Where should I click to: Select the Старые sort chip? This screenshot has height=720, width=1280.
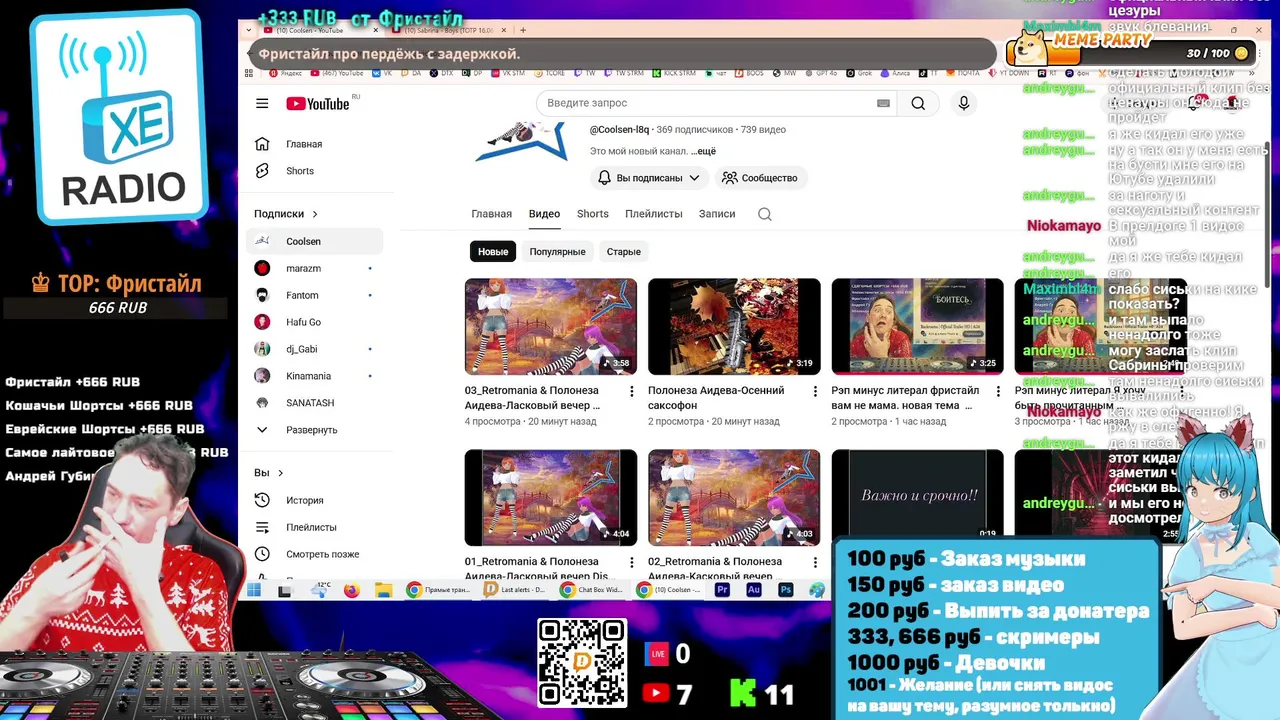click(x=623, y=252)
